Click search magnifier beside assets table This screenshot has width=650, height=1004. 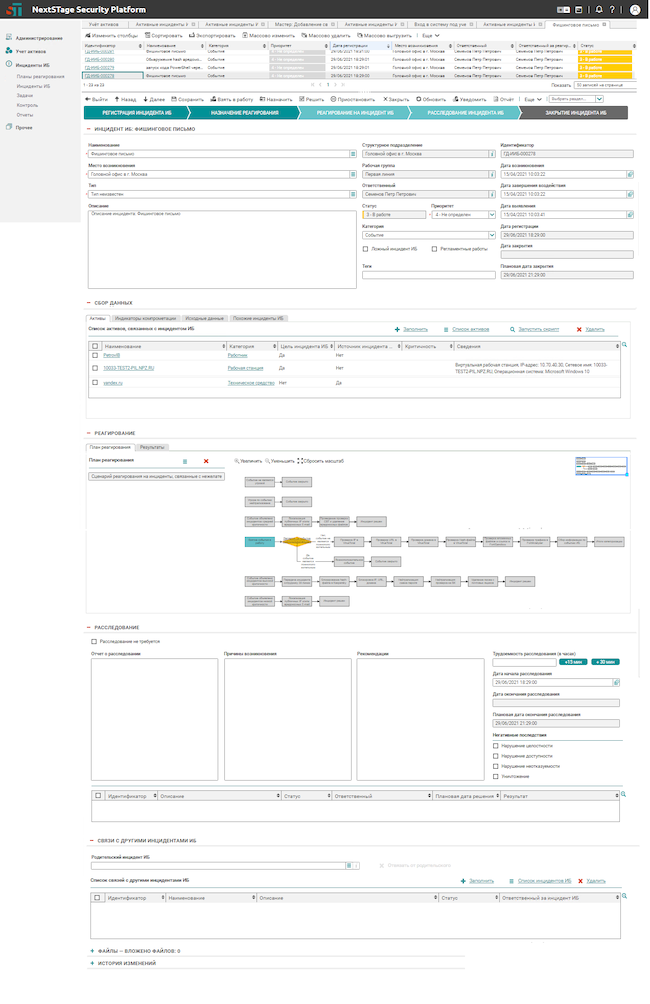pyautogui.click(x=624, y=345)
